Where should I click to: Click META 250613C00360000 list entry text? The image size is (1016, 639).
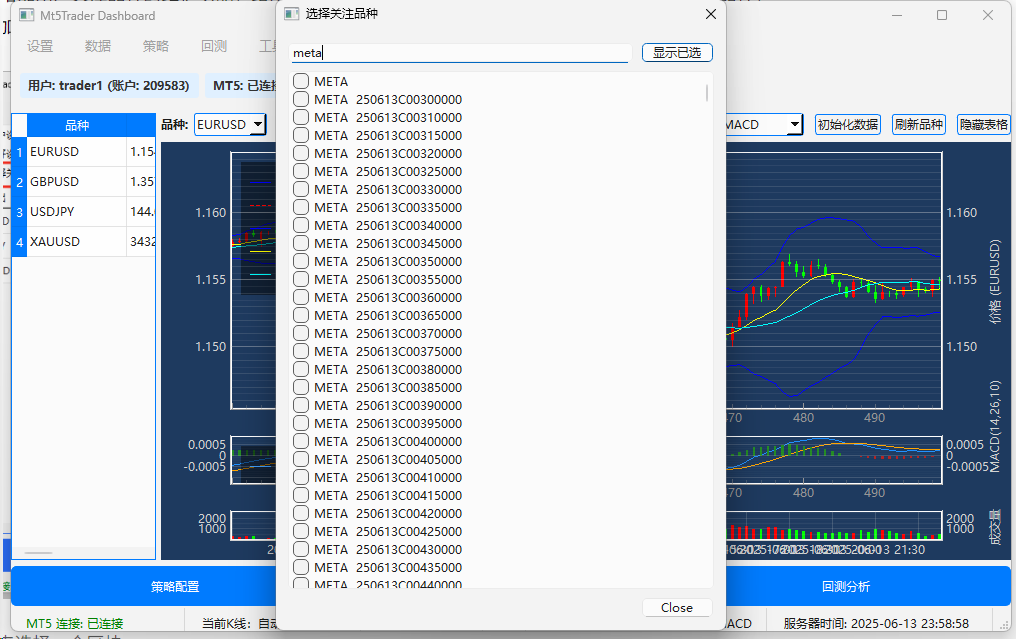[387, 297]
